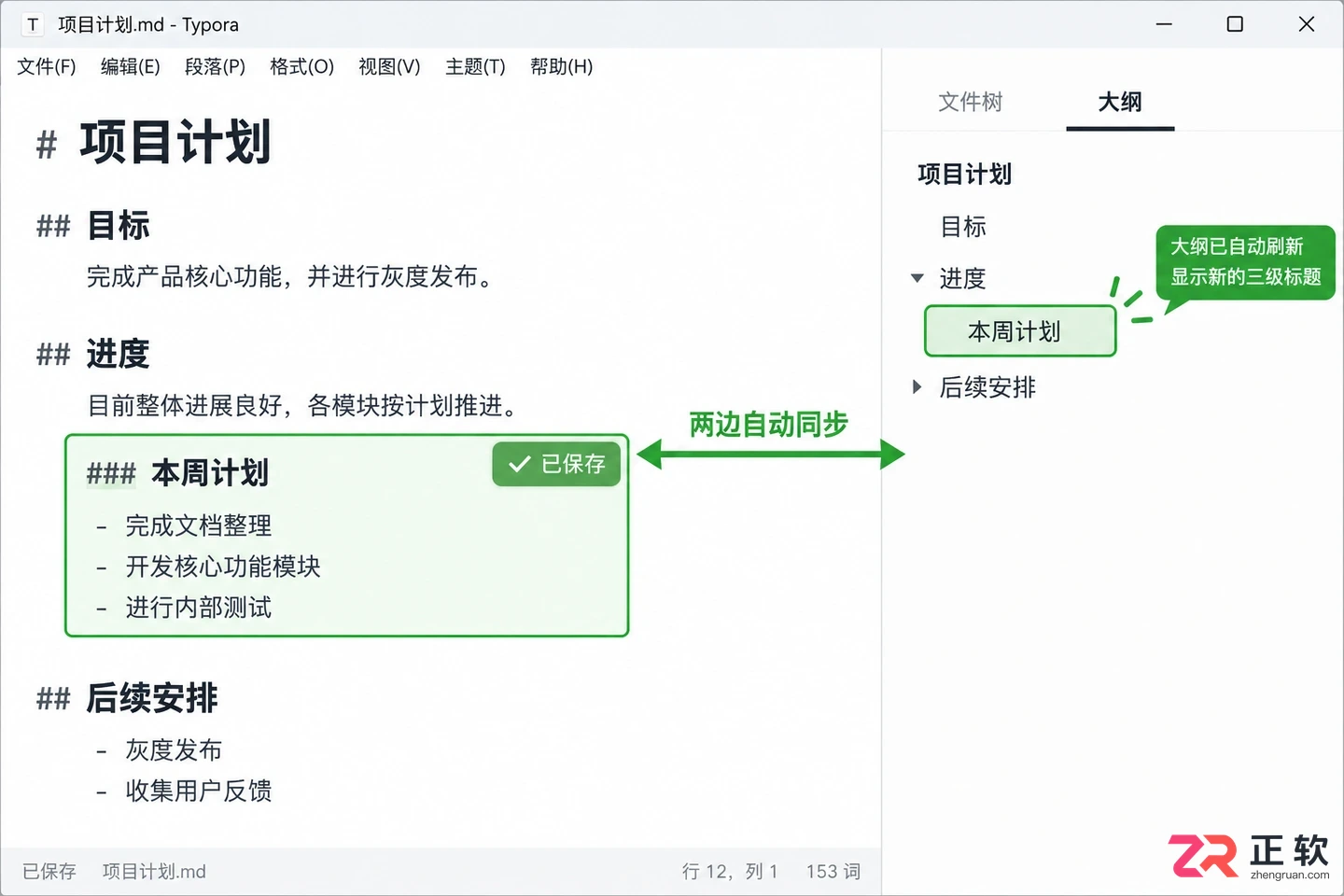Open the 主题(T) menu
1344x896 pixels.
pyautogui.click(x=475, y=66)
